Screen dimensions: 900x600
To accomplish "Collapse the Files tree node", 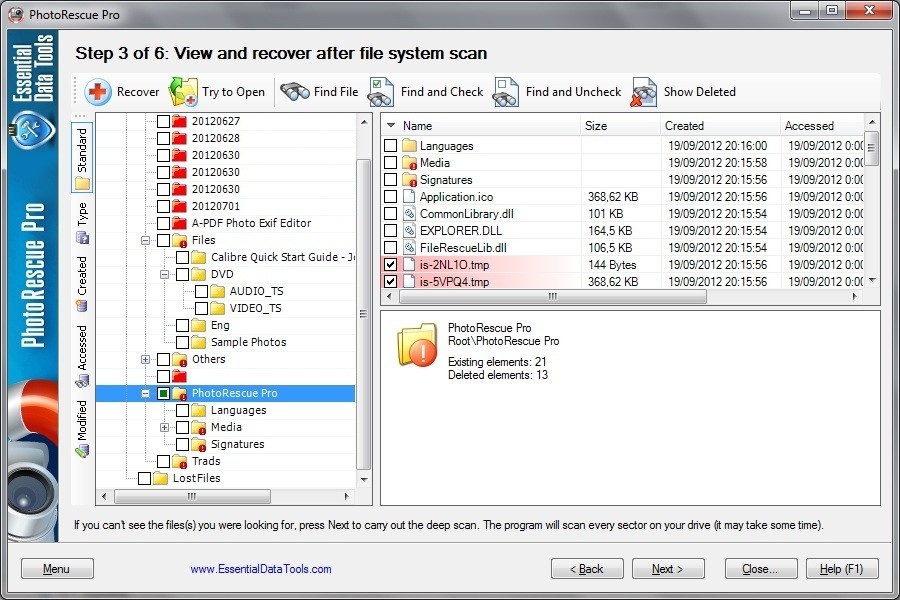I will coord(146,240).
